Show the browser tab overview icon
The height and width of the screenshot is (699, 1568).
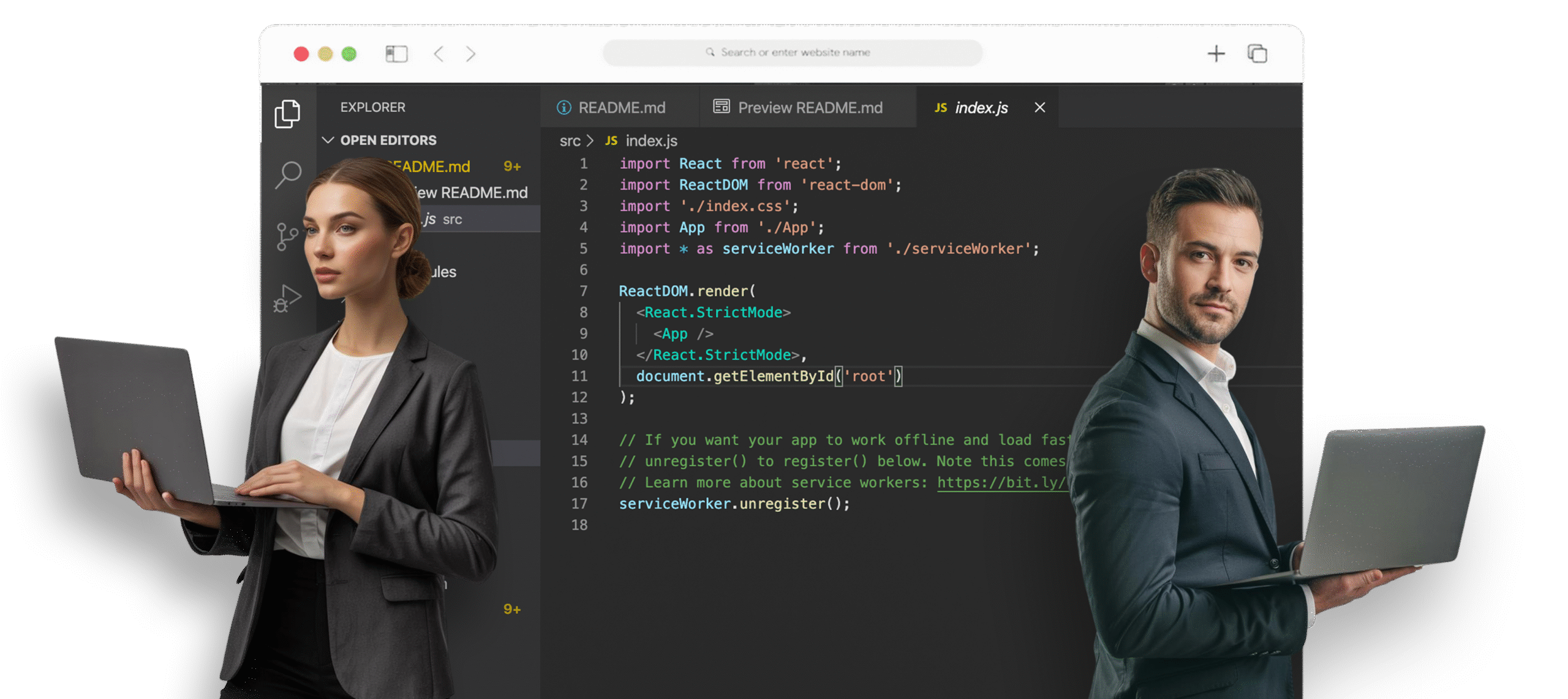pyautogui.click(x=1257, y=54)
